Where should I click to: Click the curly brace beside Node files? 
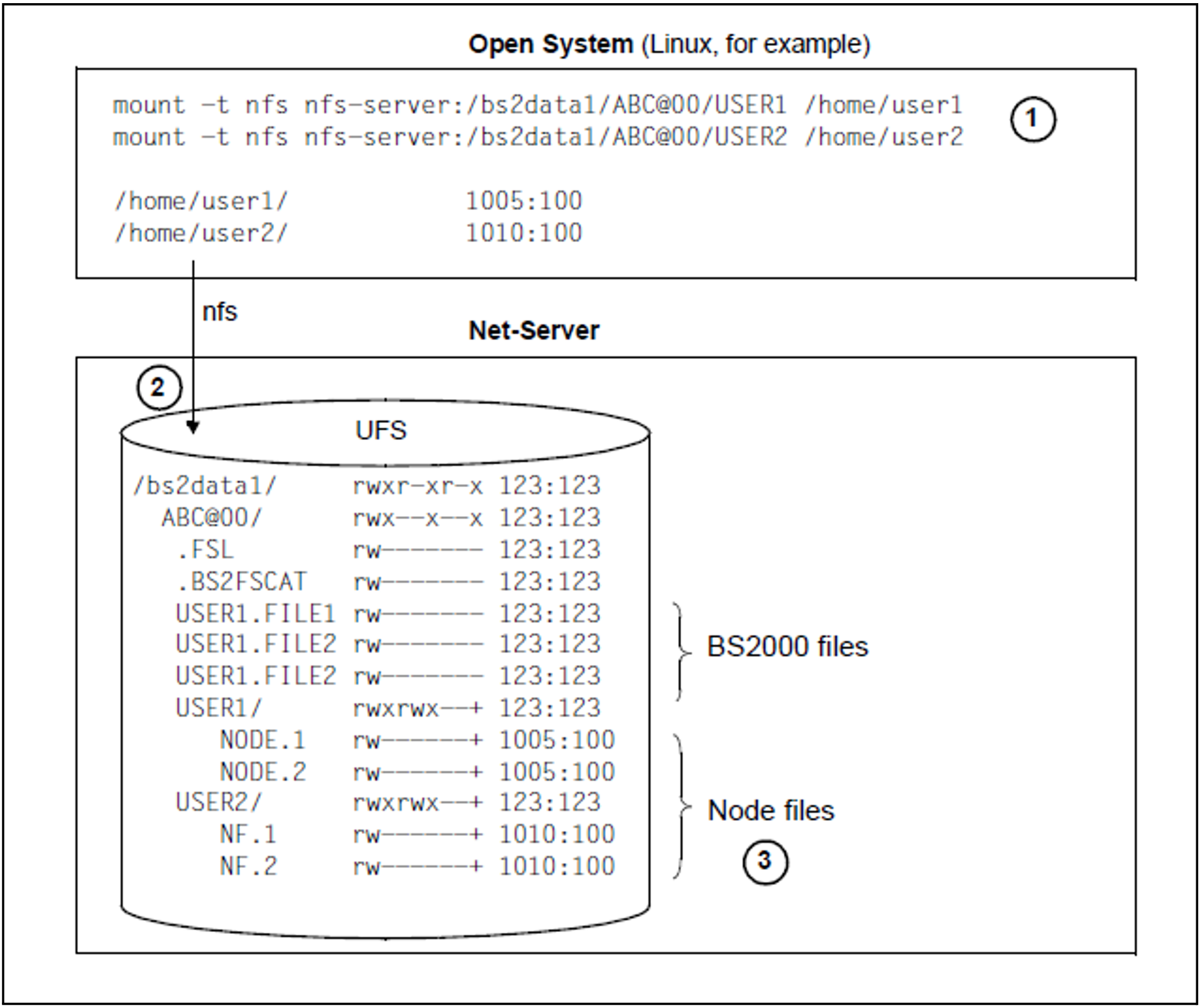tap(682, 806)
